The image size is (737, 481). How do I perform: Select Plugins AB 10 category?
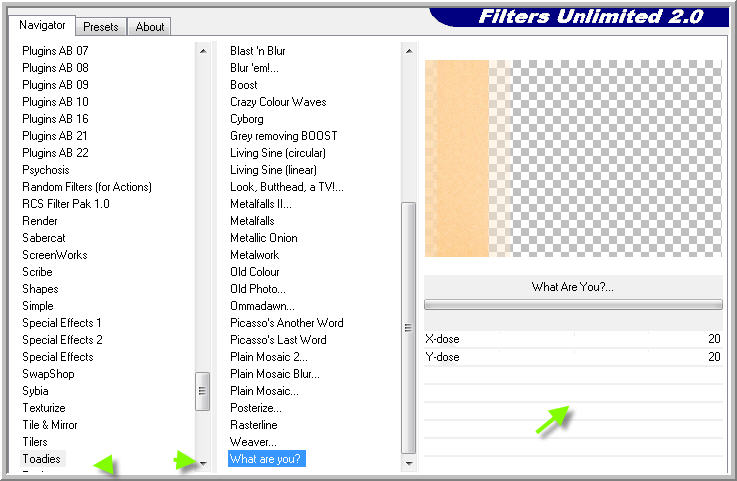click(55, 102)
